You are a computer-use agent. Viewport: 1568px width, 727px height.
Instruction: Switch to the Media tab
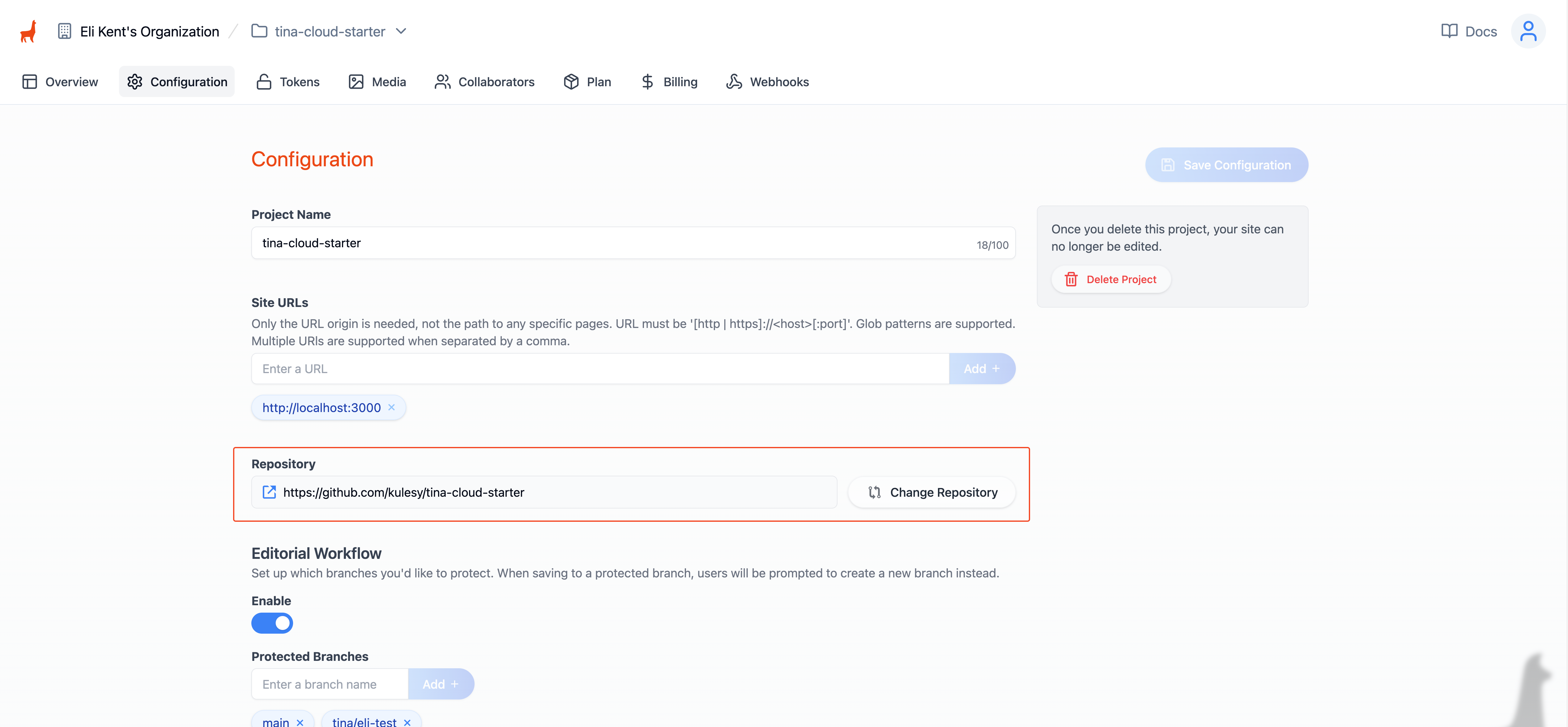coord(377,82)
